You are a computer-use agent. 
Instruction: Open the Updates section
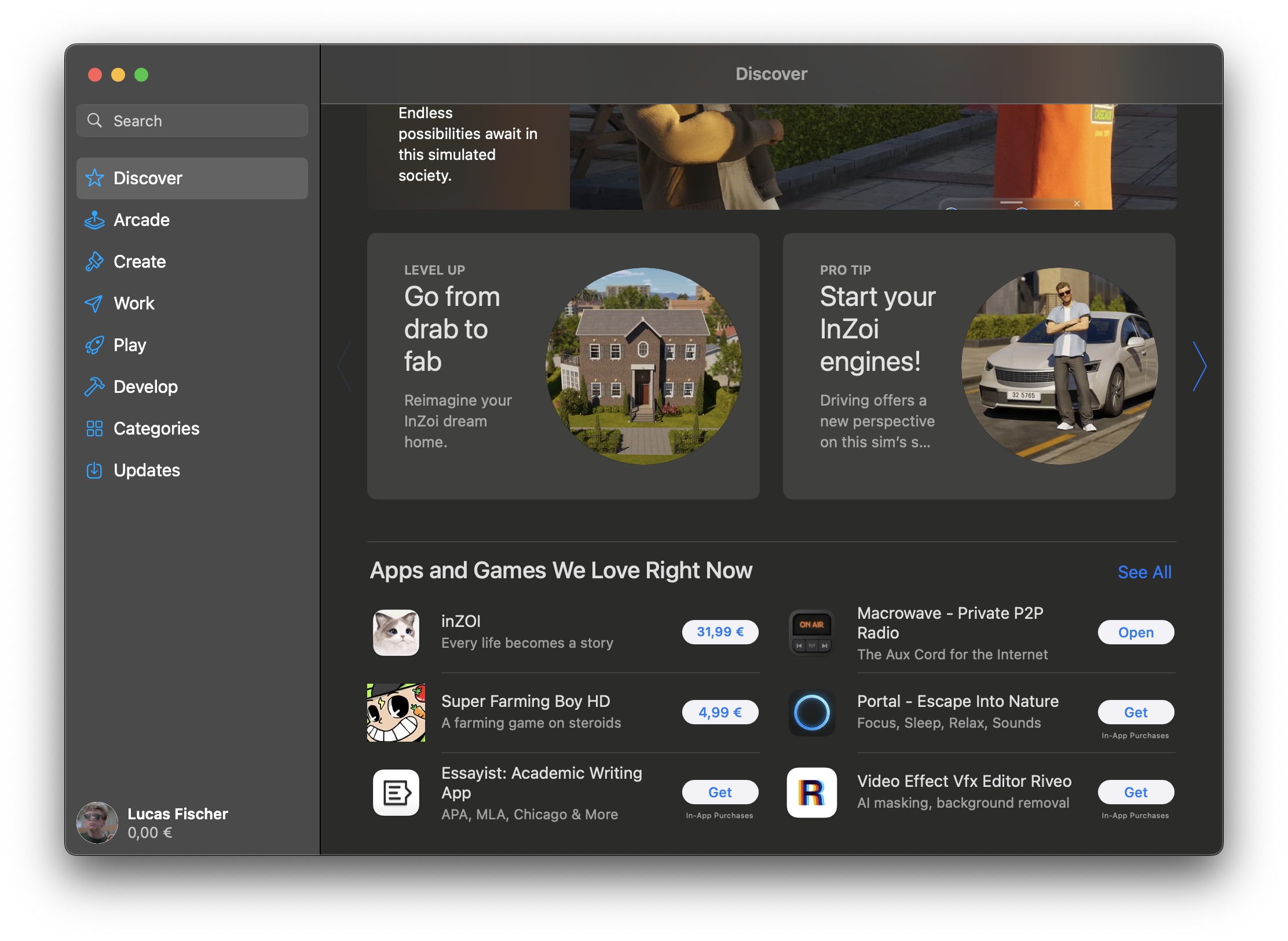[147, 470]
